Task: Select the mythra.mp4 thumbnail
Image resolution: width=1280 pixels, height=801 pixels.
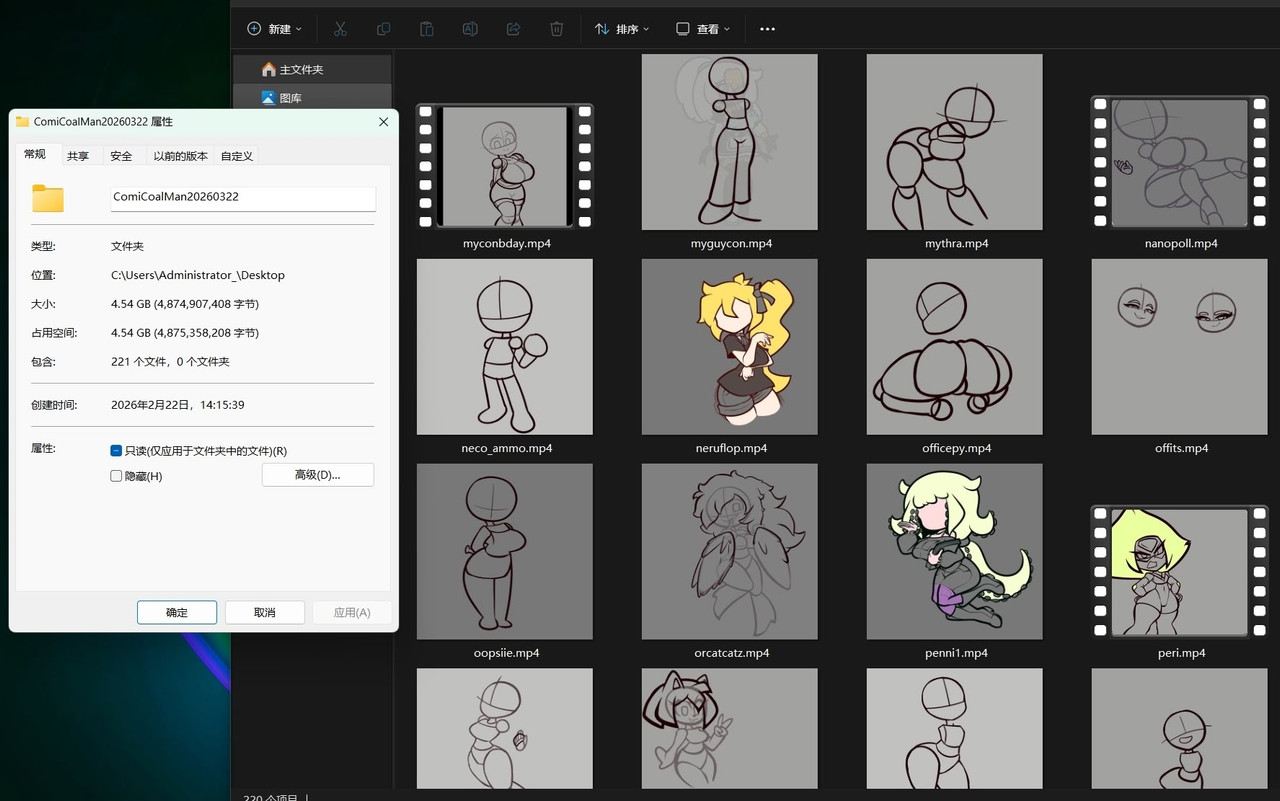Action: 955,142
